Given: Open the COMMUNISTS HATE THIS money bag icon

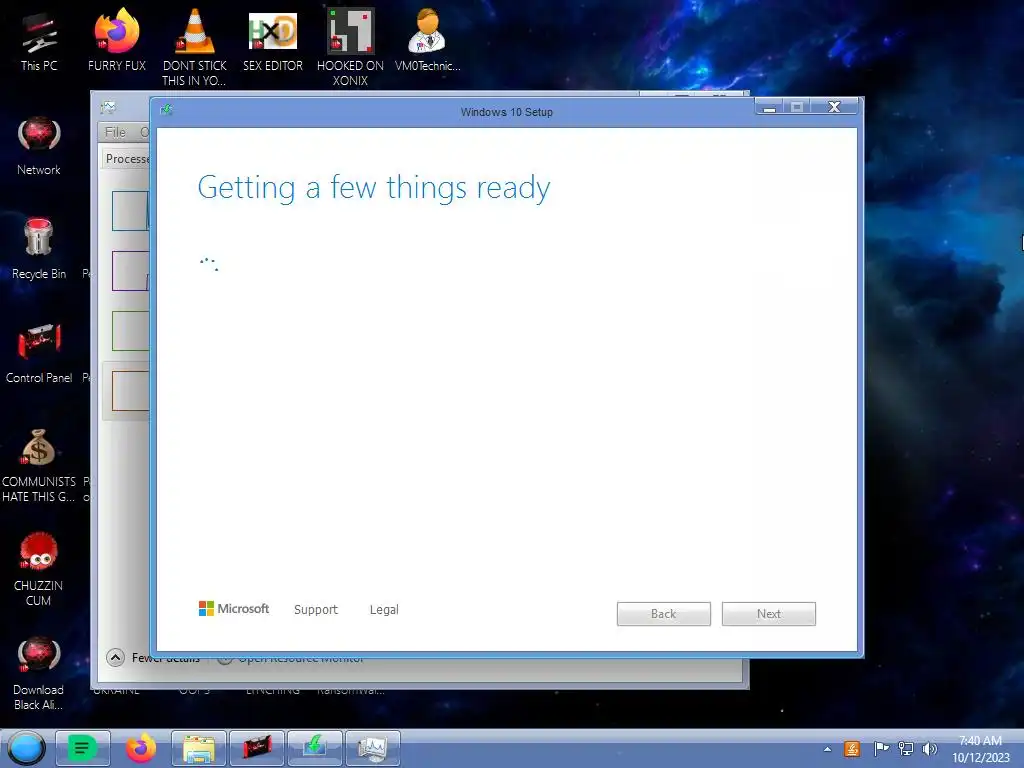Looking at the screenshot, I should [x=39, y=465].
